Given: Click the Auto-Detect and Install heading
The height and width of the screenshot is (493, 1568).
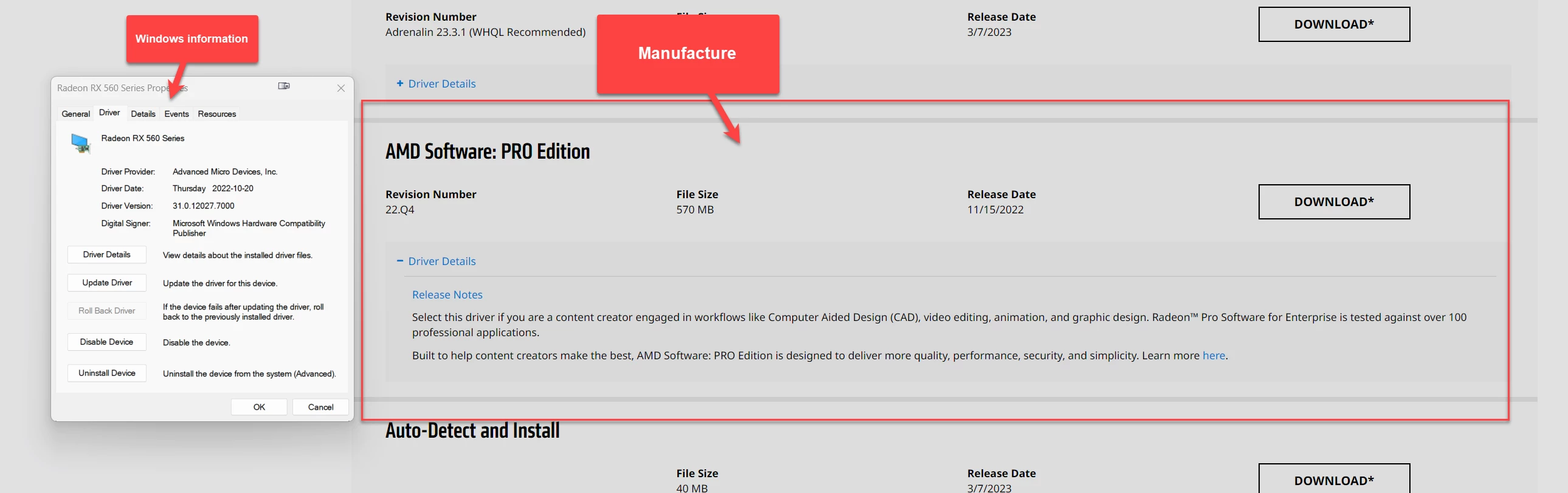Looking at the screenshot, I should [472, 430].
